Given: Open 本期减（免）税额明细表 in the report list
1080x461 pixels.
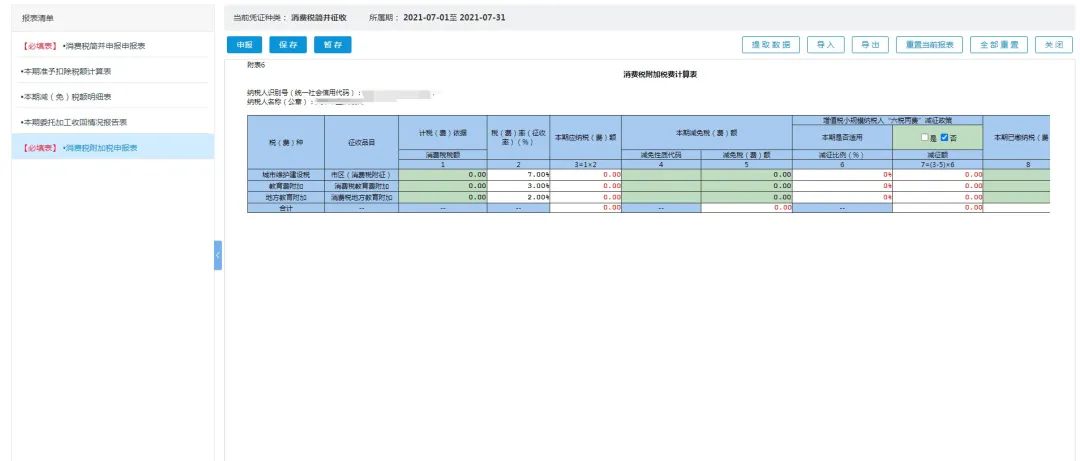Looking at the screenshot, I should (113, 96).
